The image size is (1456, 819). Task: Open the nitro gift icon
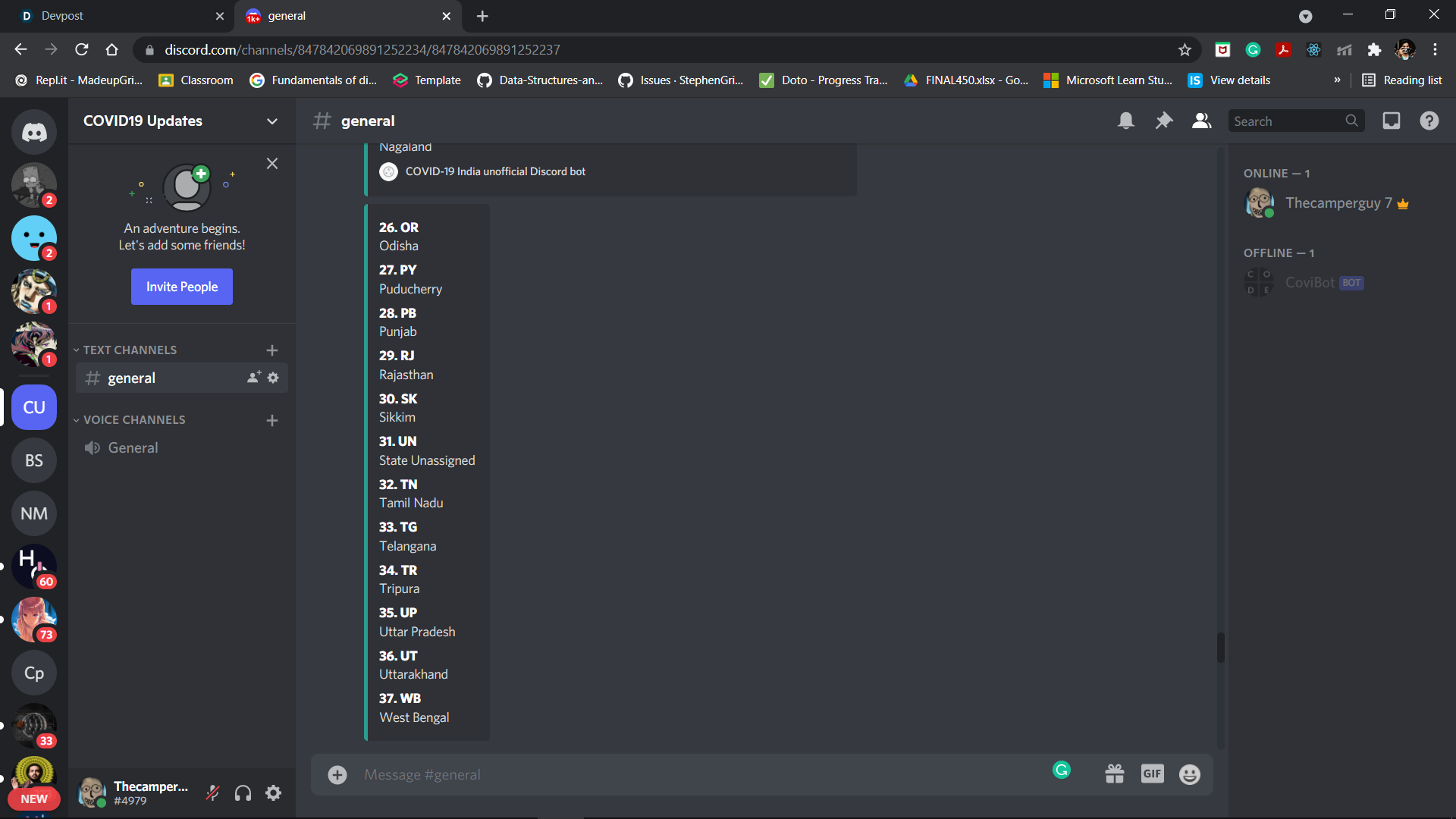(1114, 774)
